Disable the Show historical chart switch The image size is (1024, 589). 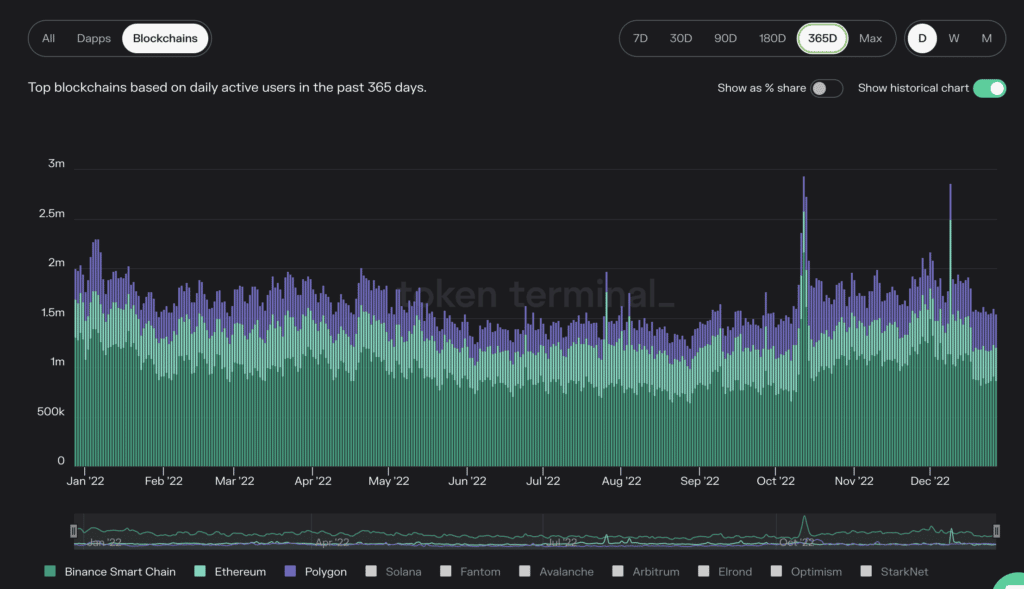click(989, 88)
